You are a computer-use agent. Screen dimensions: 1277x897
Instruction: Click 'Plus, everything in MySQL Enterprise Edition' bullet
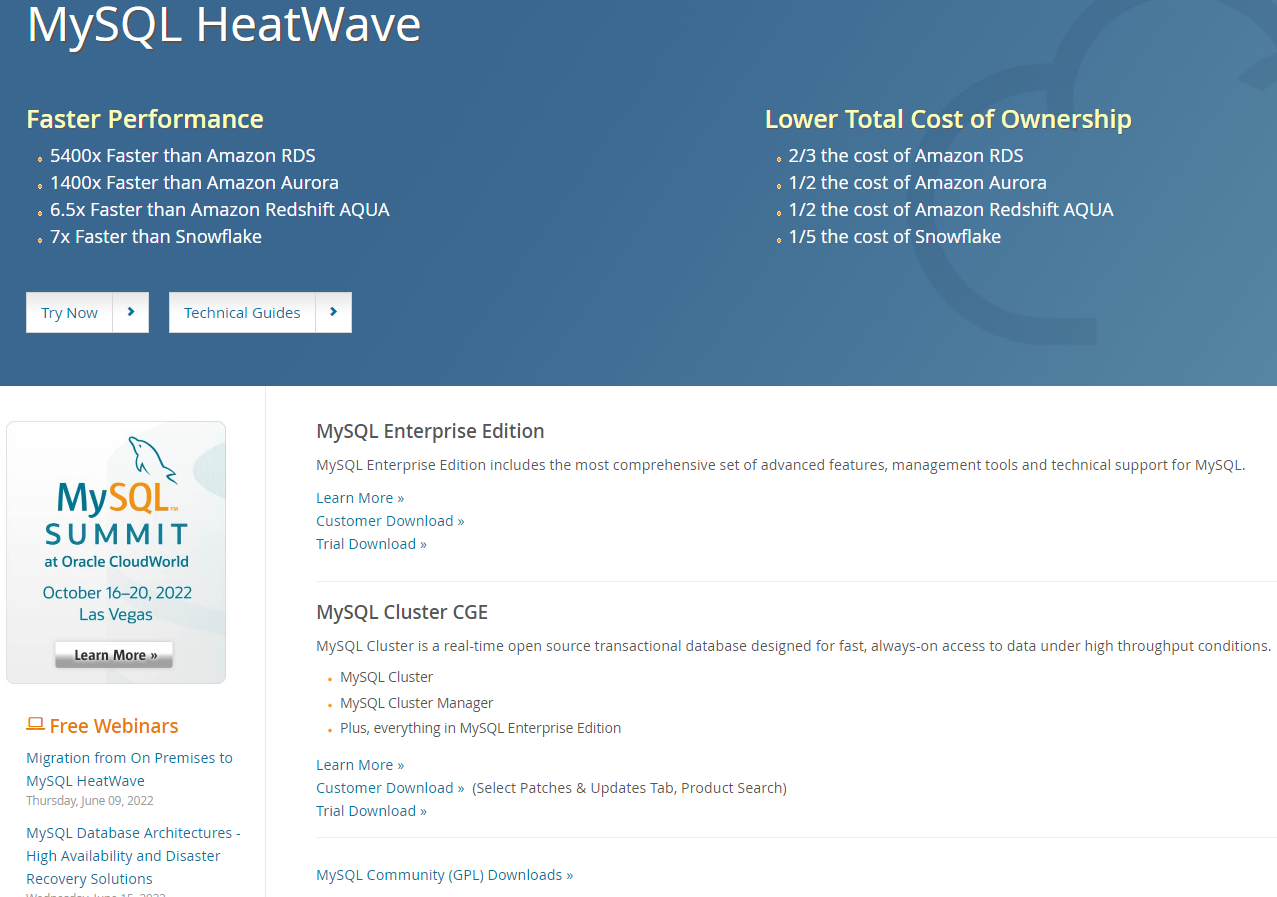pyautogui.click(x=481, y=728)
